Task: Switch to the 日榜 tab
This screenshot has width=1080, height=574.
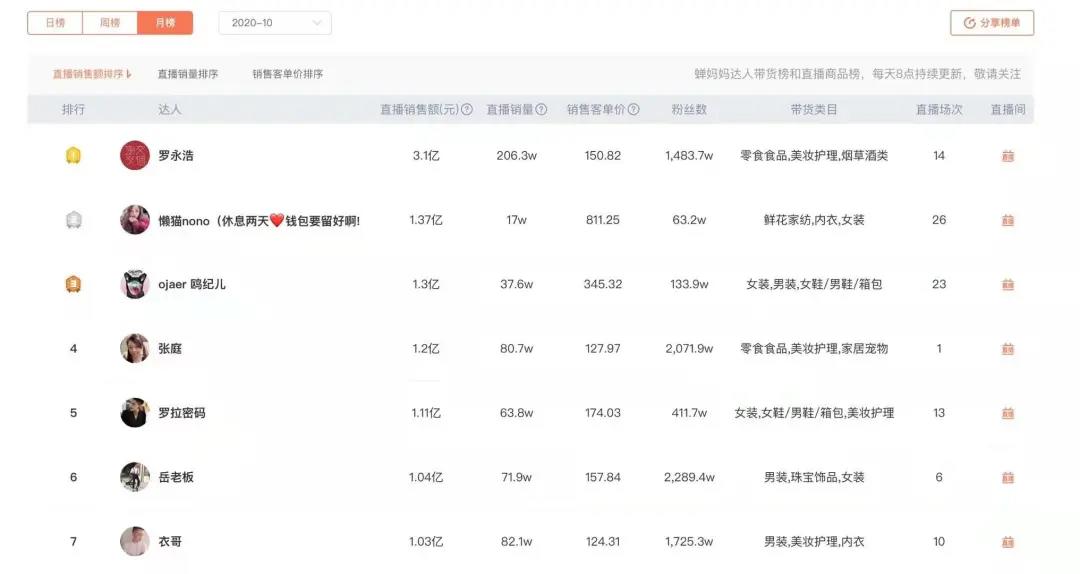Action: [55, 23]
